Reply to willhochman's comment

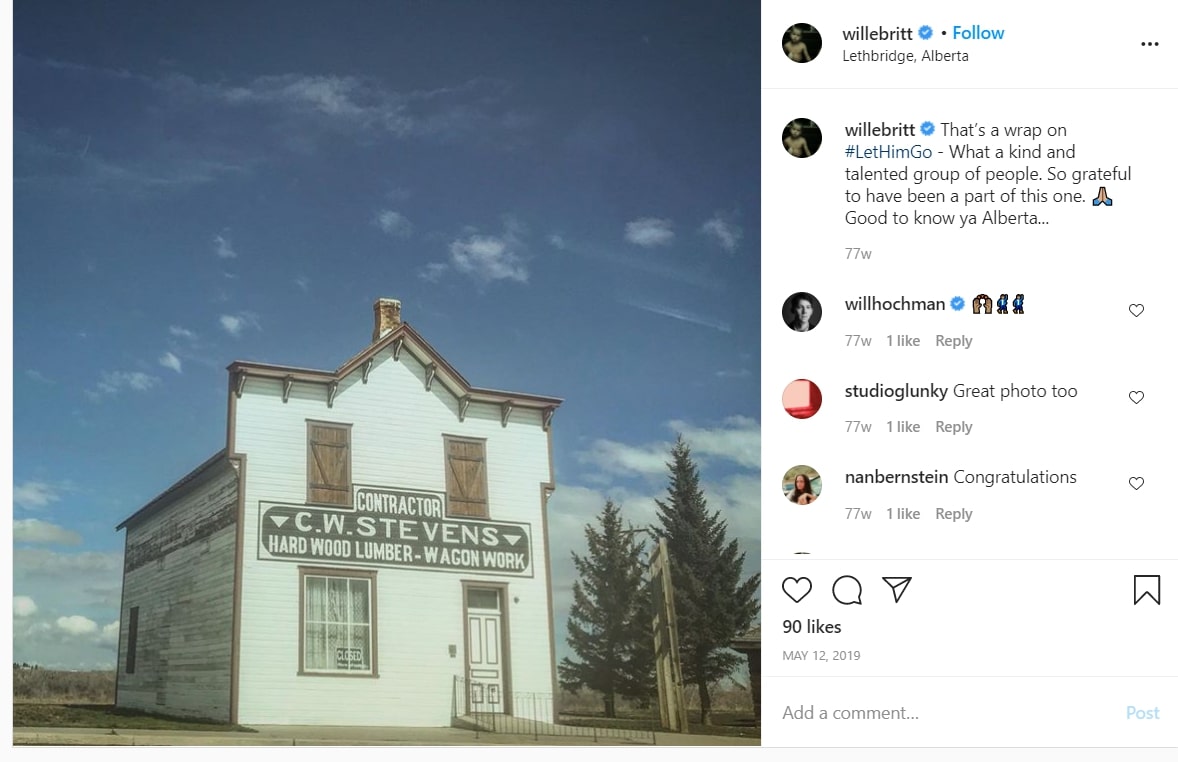coord(953,340)
